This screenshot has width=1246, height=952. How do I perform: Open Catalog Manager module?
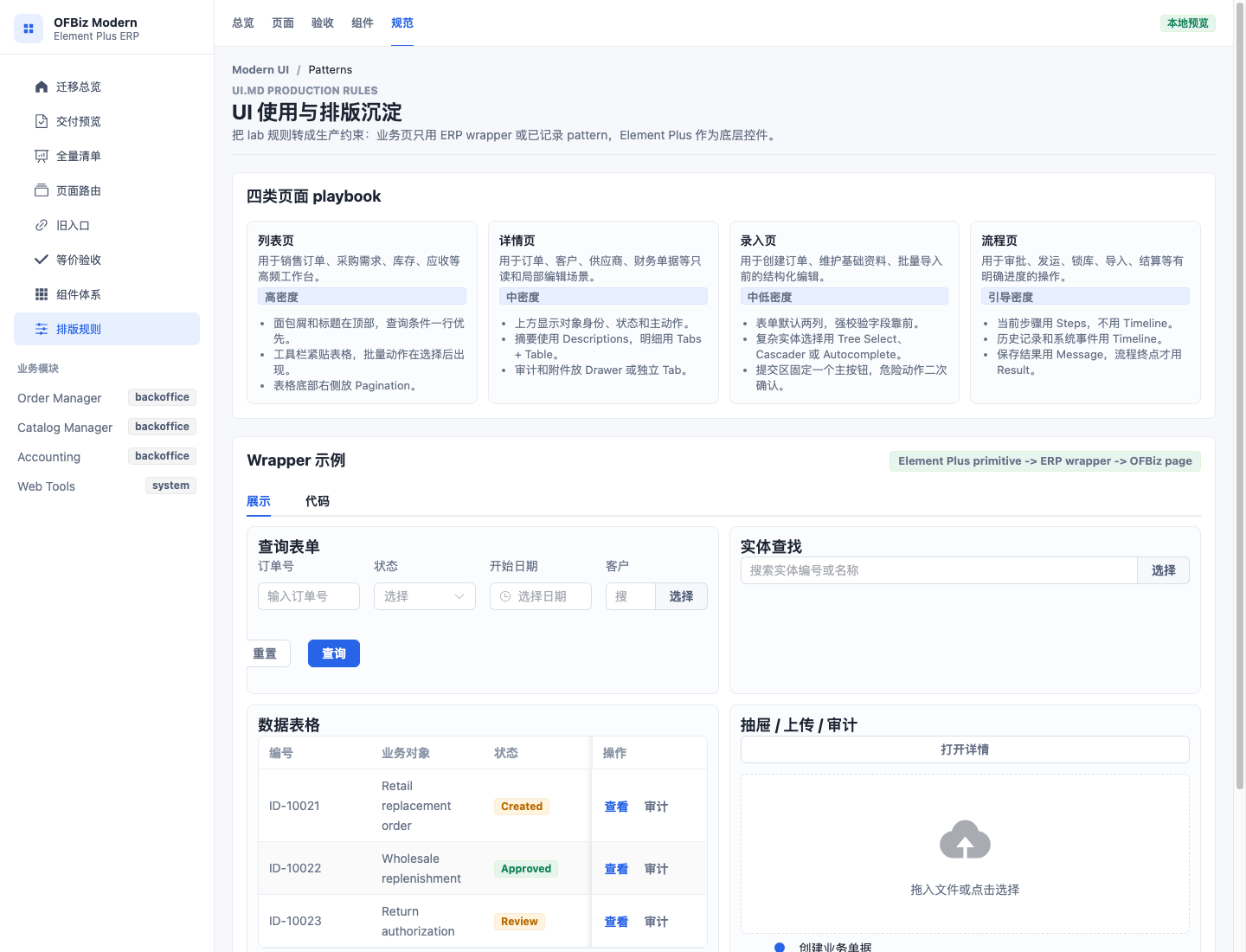pyautogui.click(x=65, y=428)
